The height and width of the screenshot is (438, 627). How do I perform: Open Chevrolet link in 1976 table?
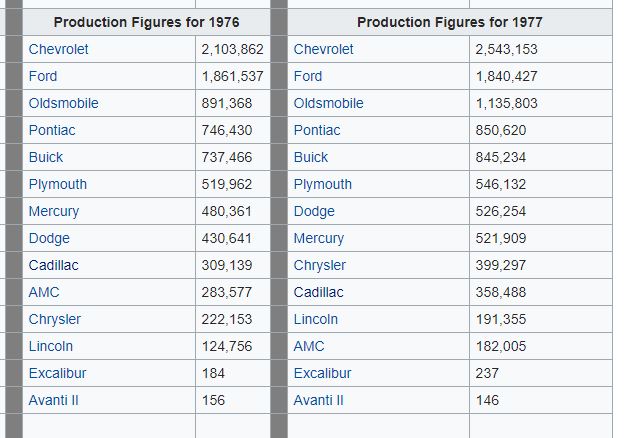pyautogui.click(x=58, y=49)
